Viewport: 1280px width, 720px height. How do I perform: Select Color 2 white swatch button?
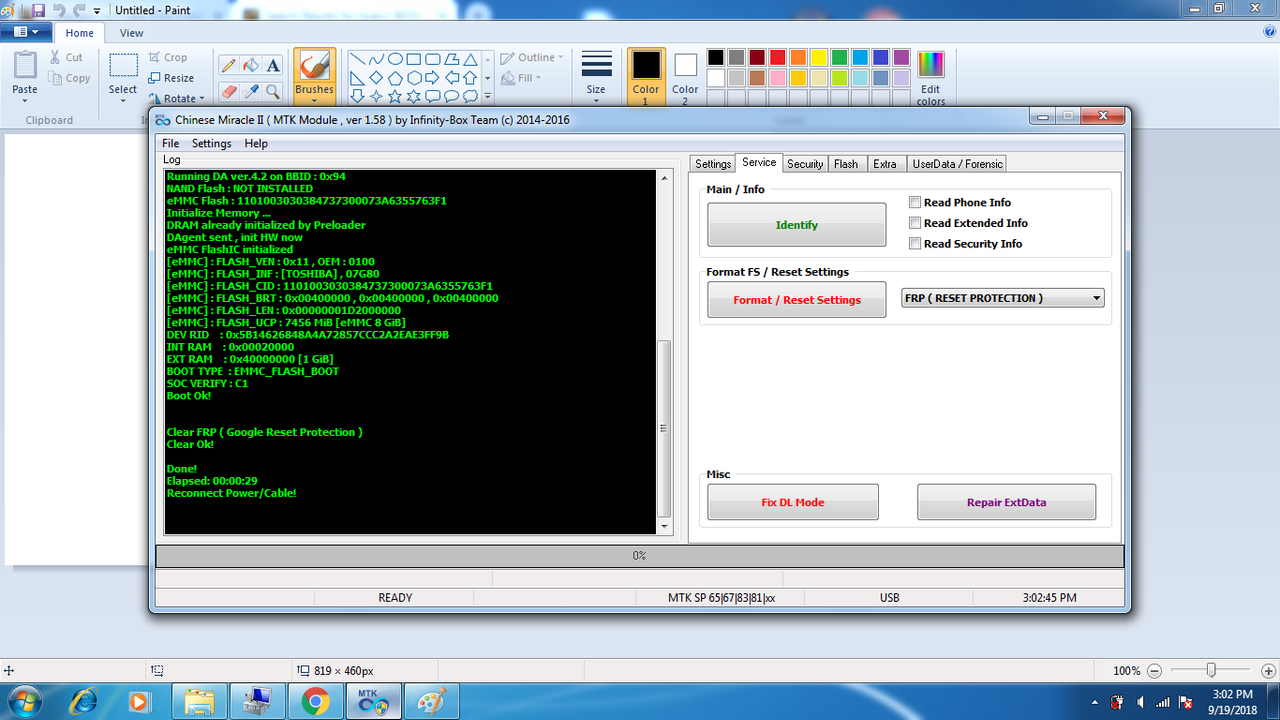click(685, 76)
